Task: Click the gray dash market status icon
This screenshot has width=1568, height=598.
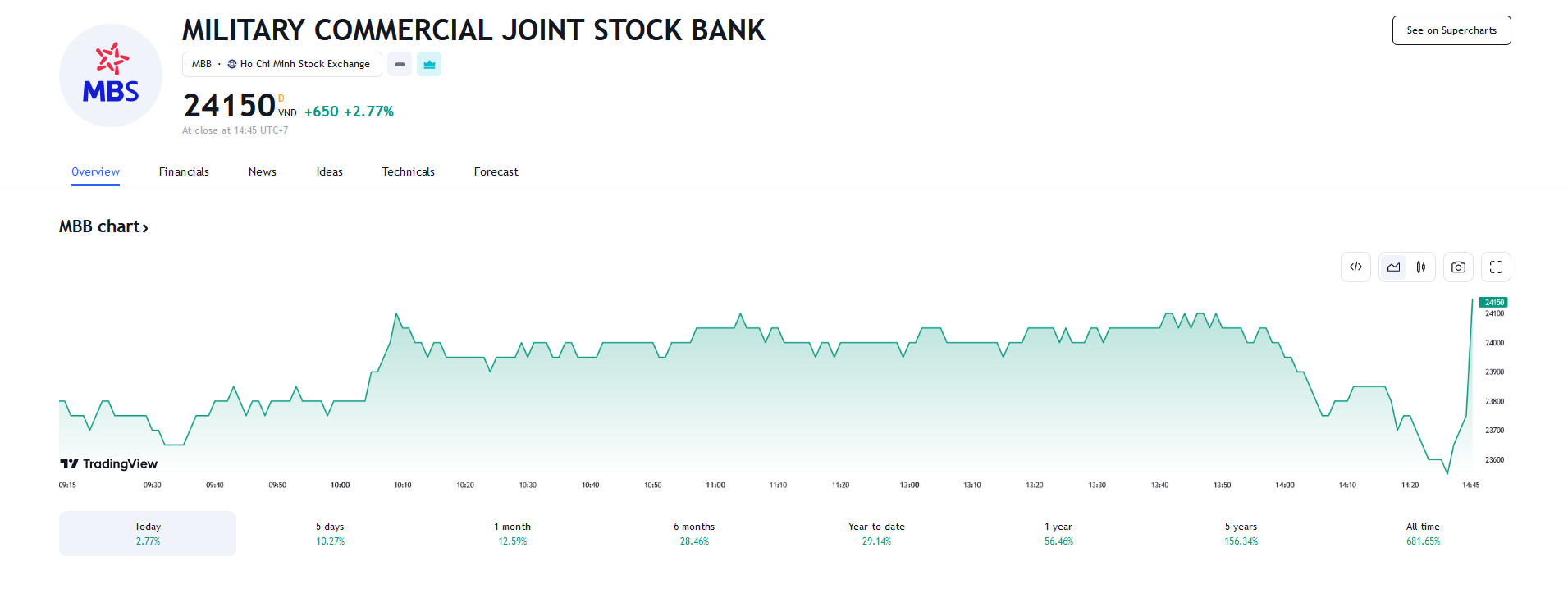Action: [x=400, y=64]
